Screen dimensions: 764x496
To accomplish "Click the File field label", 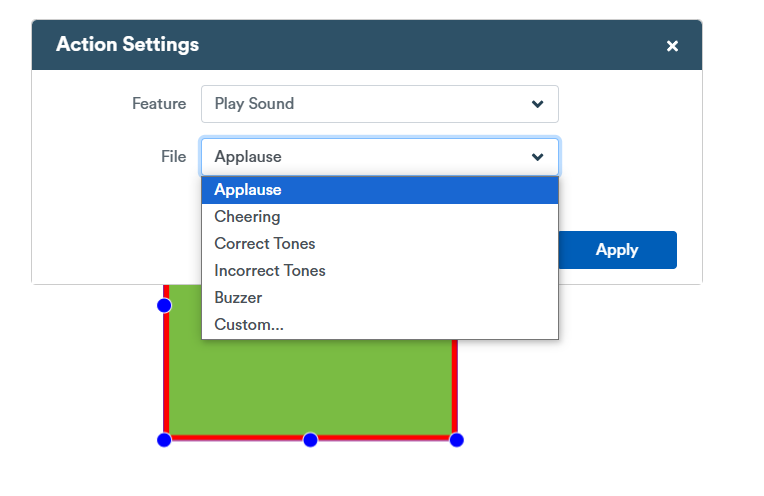I will click(x=173, y=157).
